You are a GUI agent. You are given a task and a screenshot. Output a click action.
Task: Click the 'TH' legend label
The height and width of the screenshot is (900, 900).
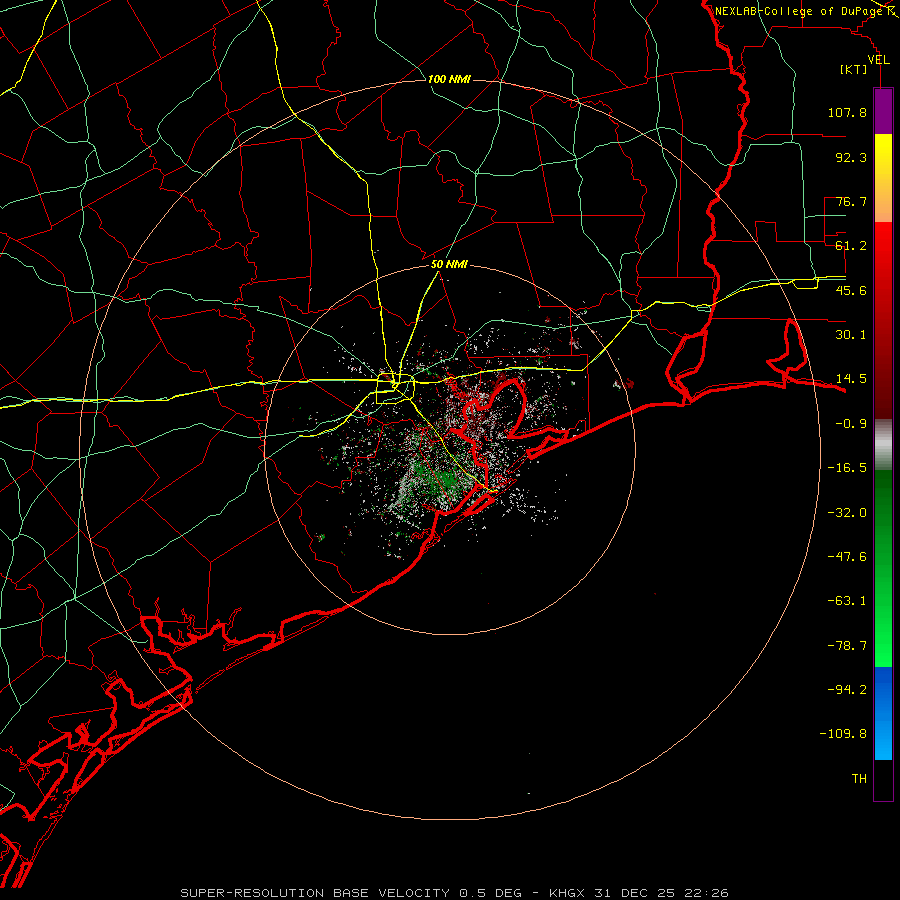coord(859,779)
